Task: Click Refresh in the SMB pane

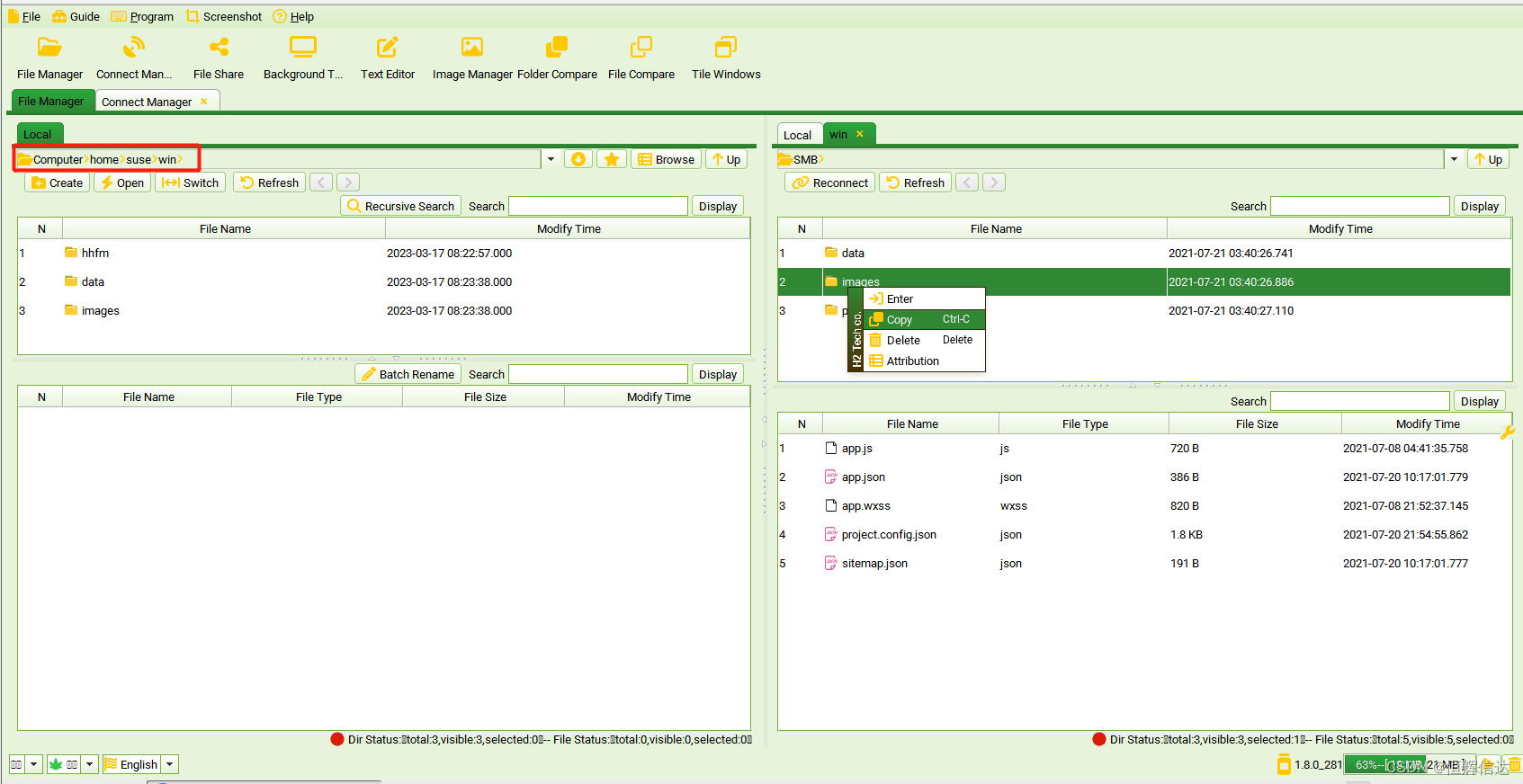Action: click(x=916, y=183)
